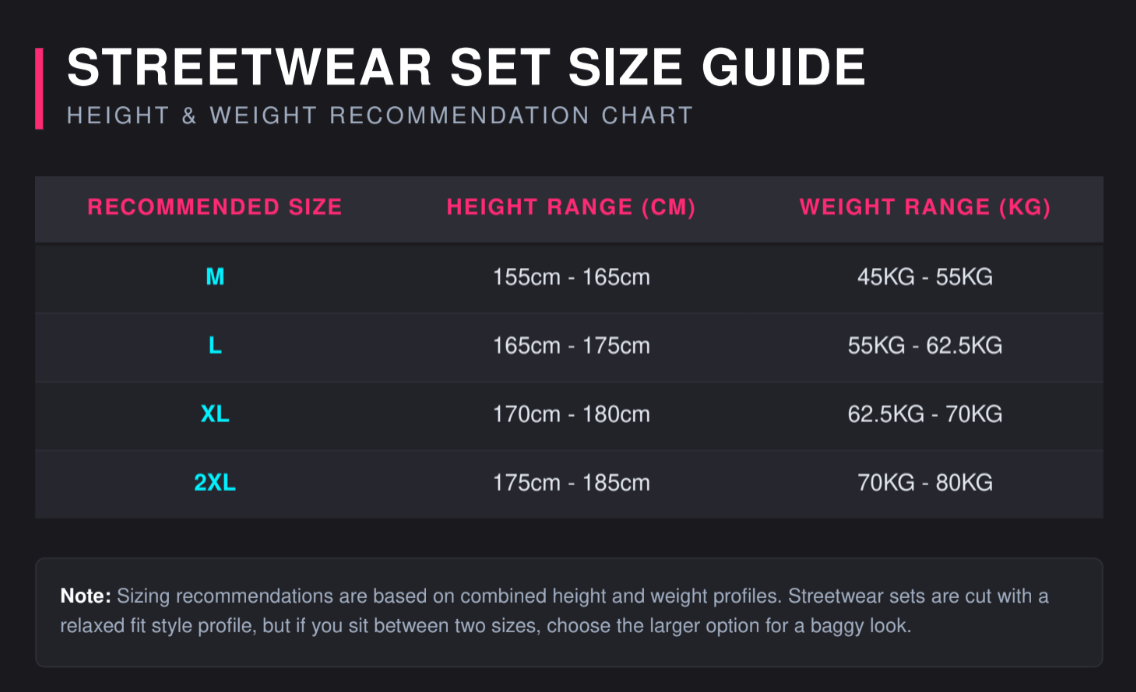Select the L size label
This screenshot has width=1136, height=692.
click(x=215, y=346)
